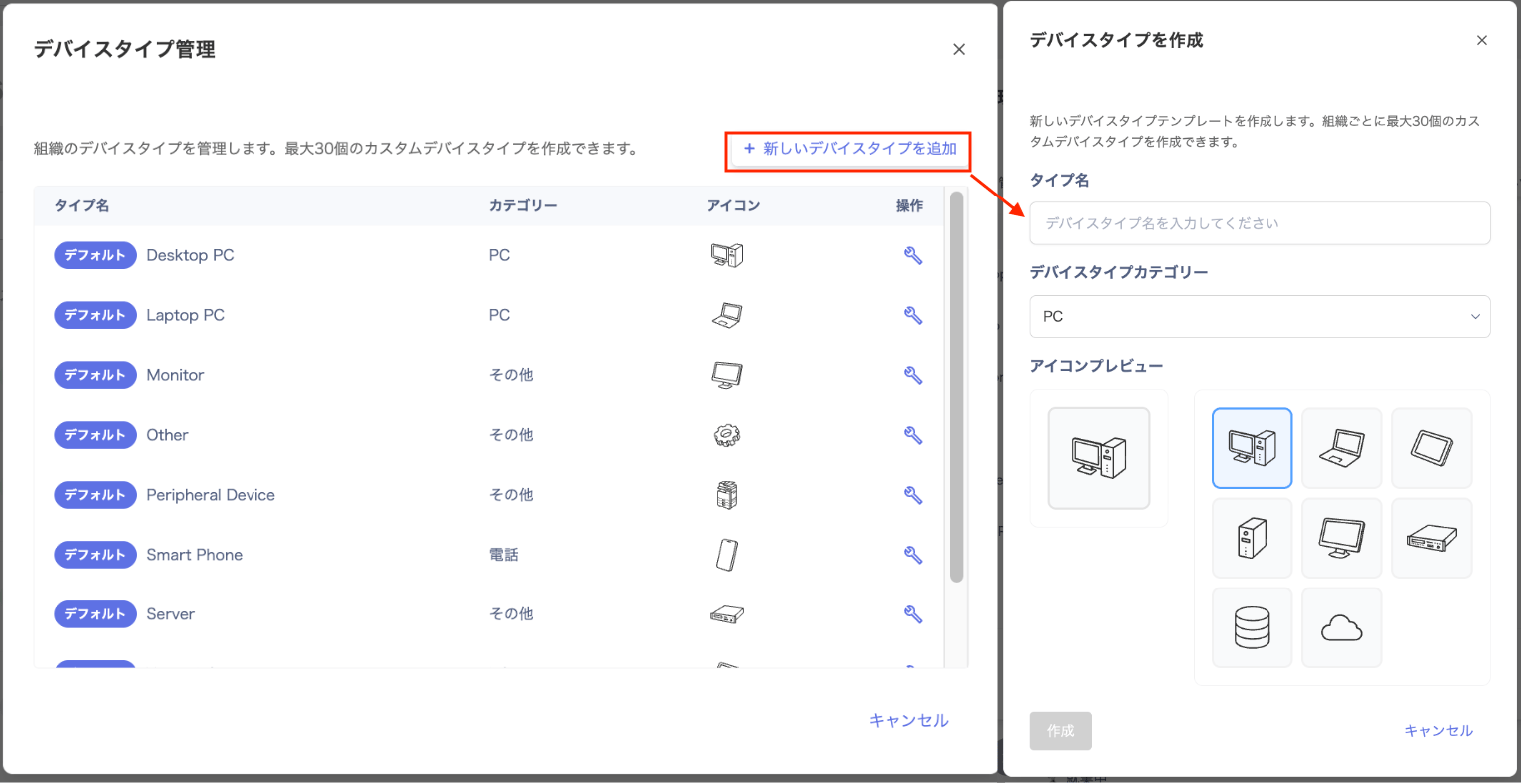Click the 電話 category cell
Image resolution: width=1521 pixels, height=784 pixels.
click(503, 555)
